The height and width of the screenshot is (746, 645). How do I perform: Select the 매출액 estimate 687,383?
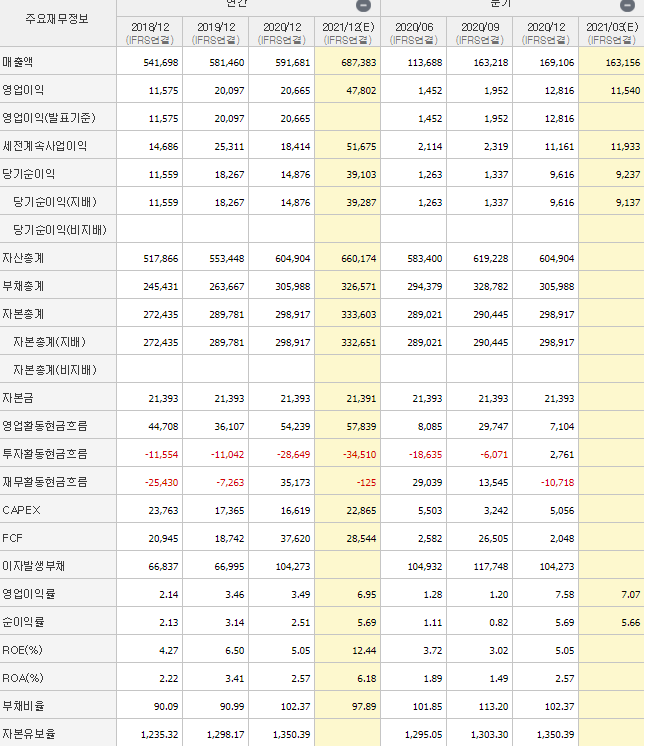[359, 62]
